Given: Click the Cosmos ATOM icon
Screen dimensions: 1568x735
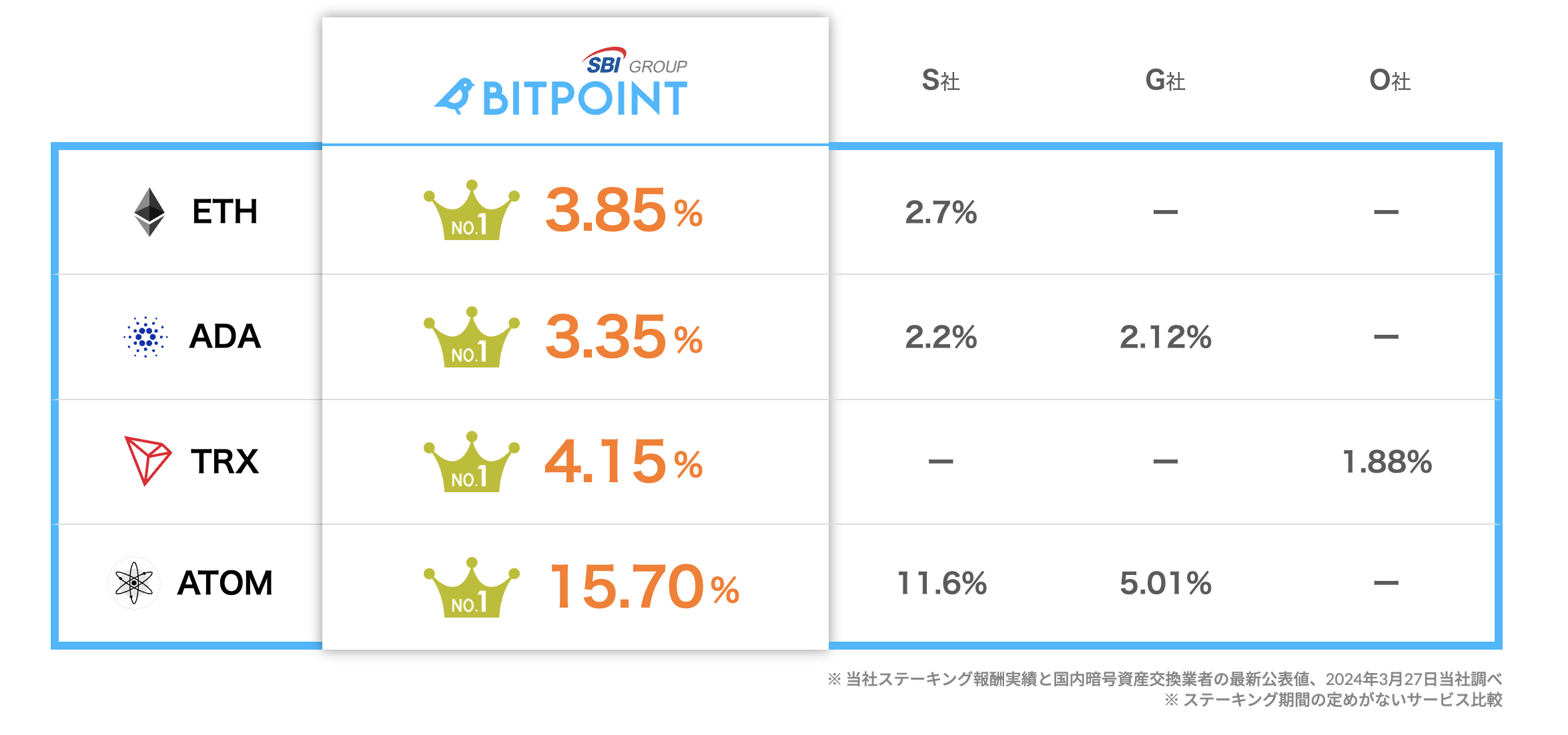Looking at the screenshot, I should pos(134,583).
